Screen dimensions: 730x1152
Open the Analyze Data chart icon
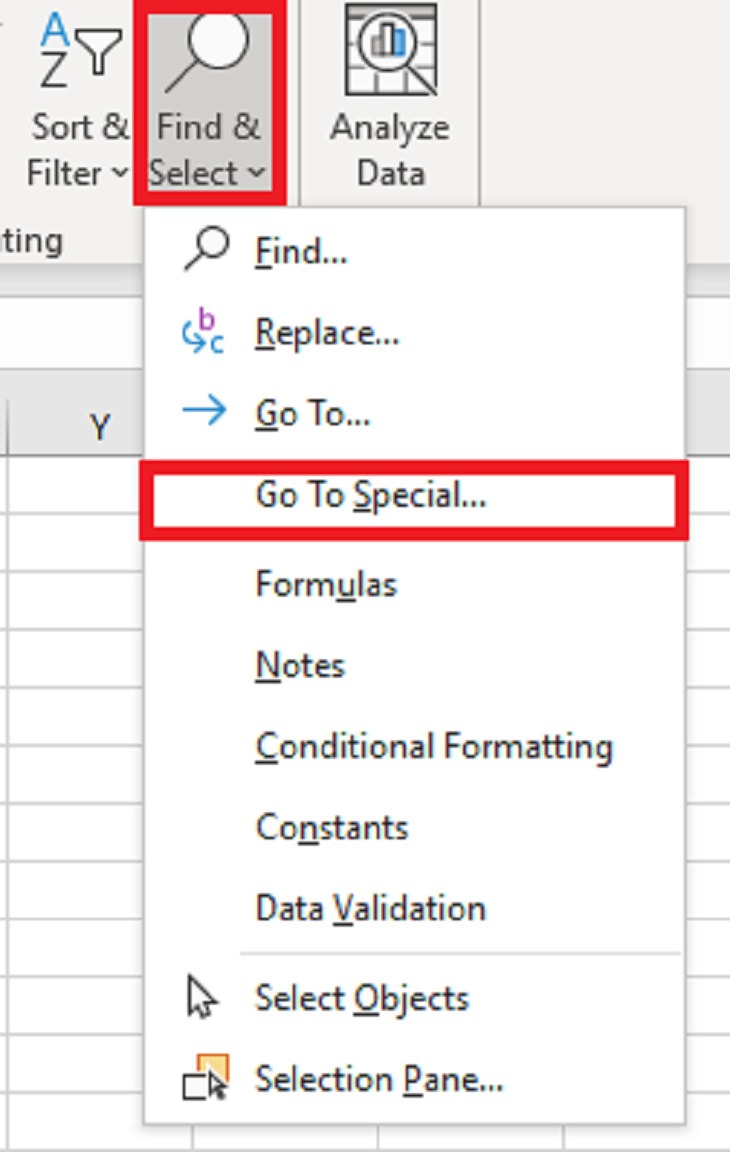coord(391,50)
